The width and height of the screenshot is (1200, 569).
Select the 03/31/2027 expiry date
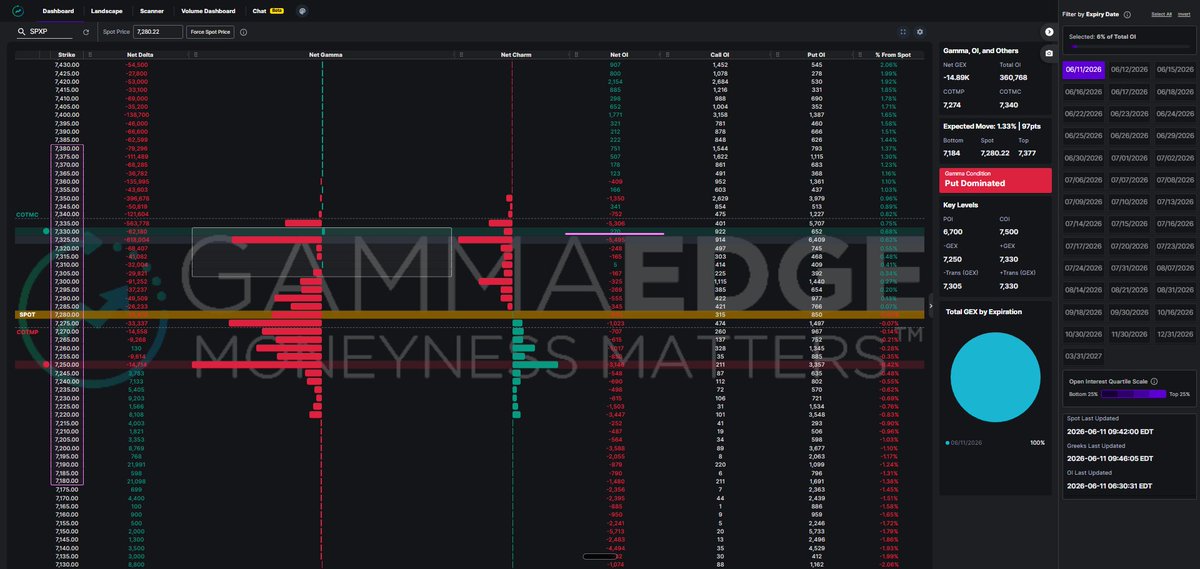click(1083, 355)
